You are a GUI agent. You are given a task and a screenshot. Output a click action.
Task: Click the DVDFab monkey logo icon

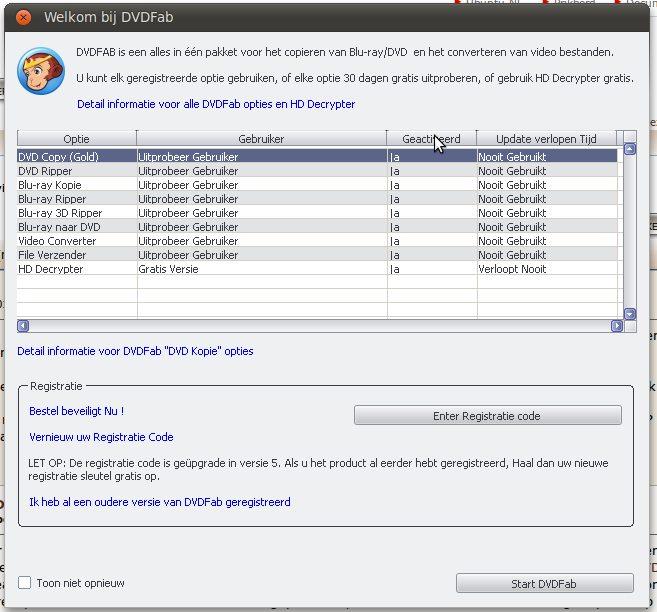(x=41, y=71)
